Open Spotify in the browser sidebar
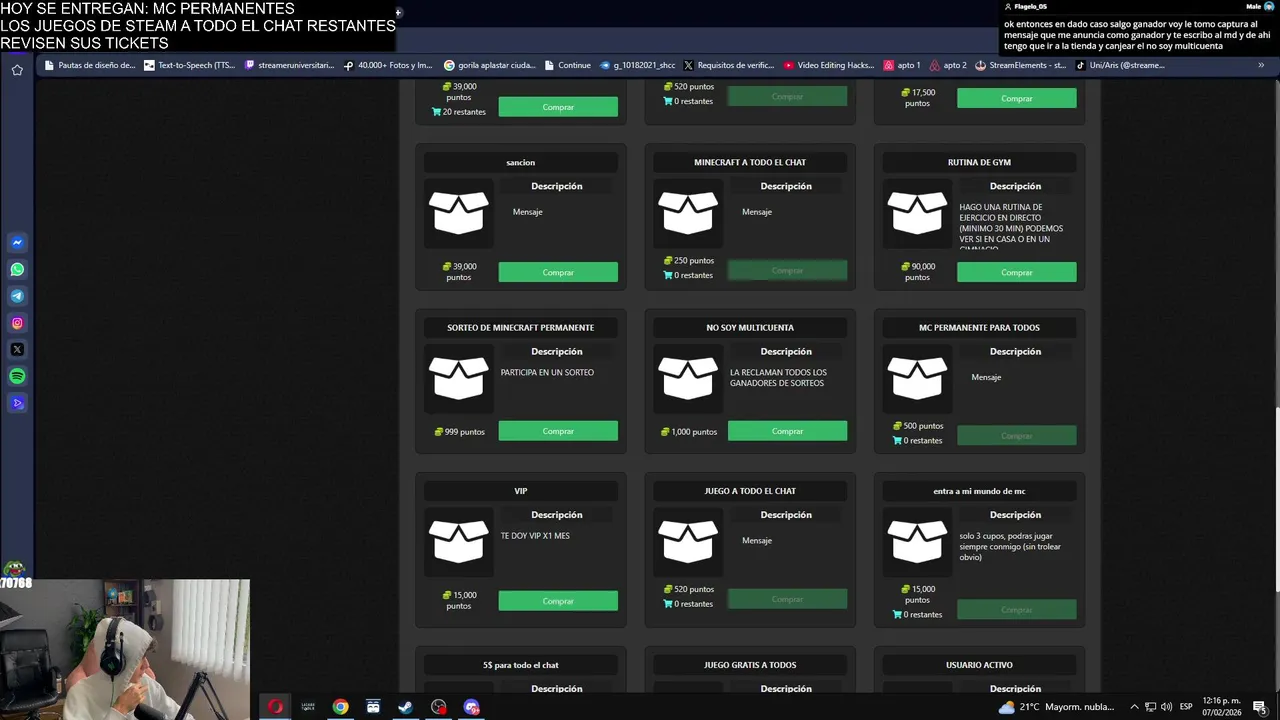The width and height of the screenshot is (1280, 720). pyautogui.click(x=17, y=376)
